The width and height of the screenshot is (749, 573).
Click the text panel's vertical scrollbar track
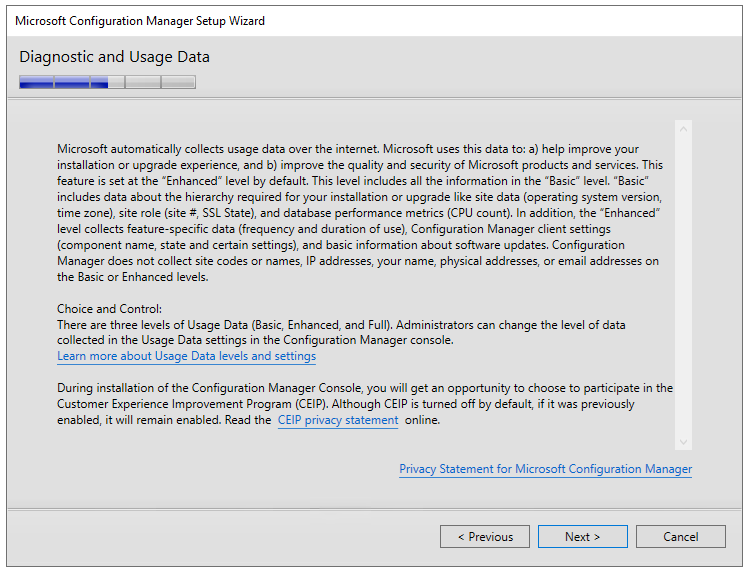coord(683,286)
